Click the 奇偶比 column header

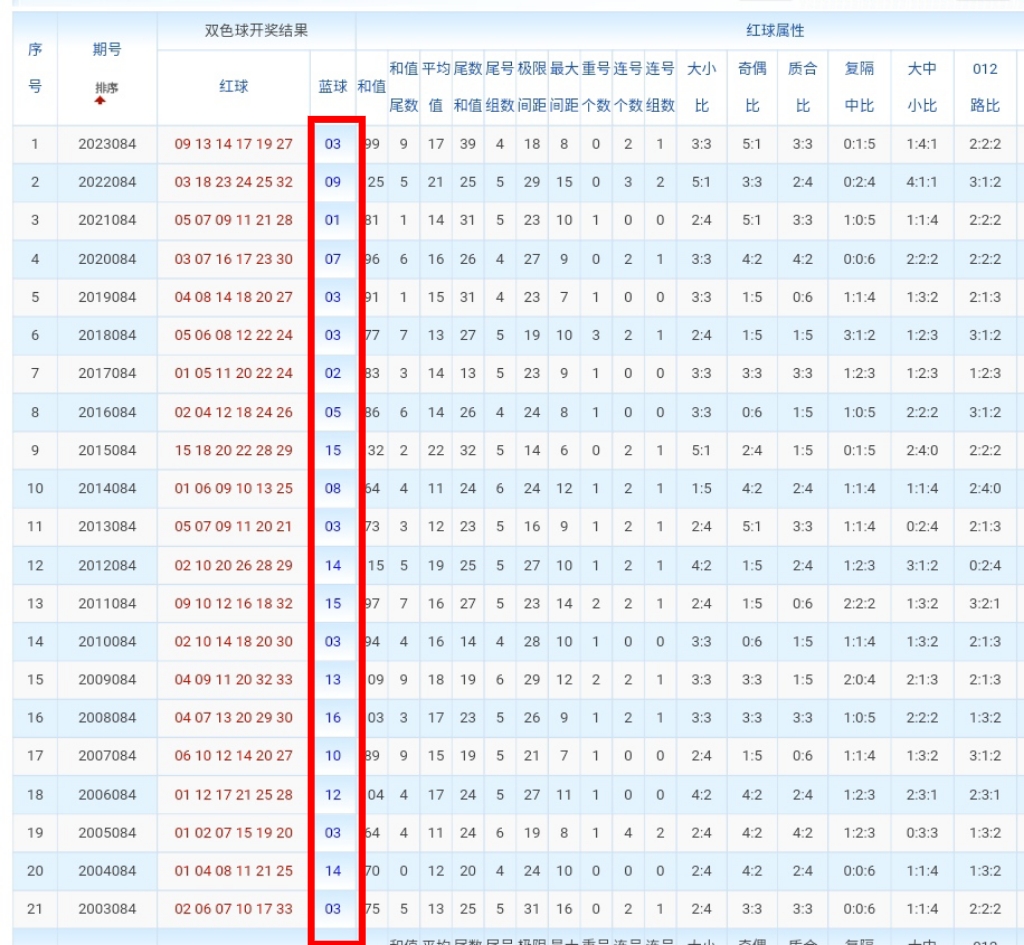[752, 87]
